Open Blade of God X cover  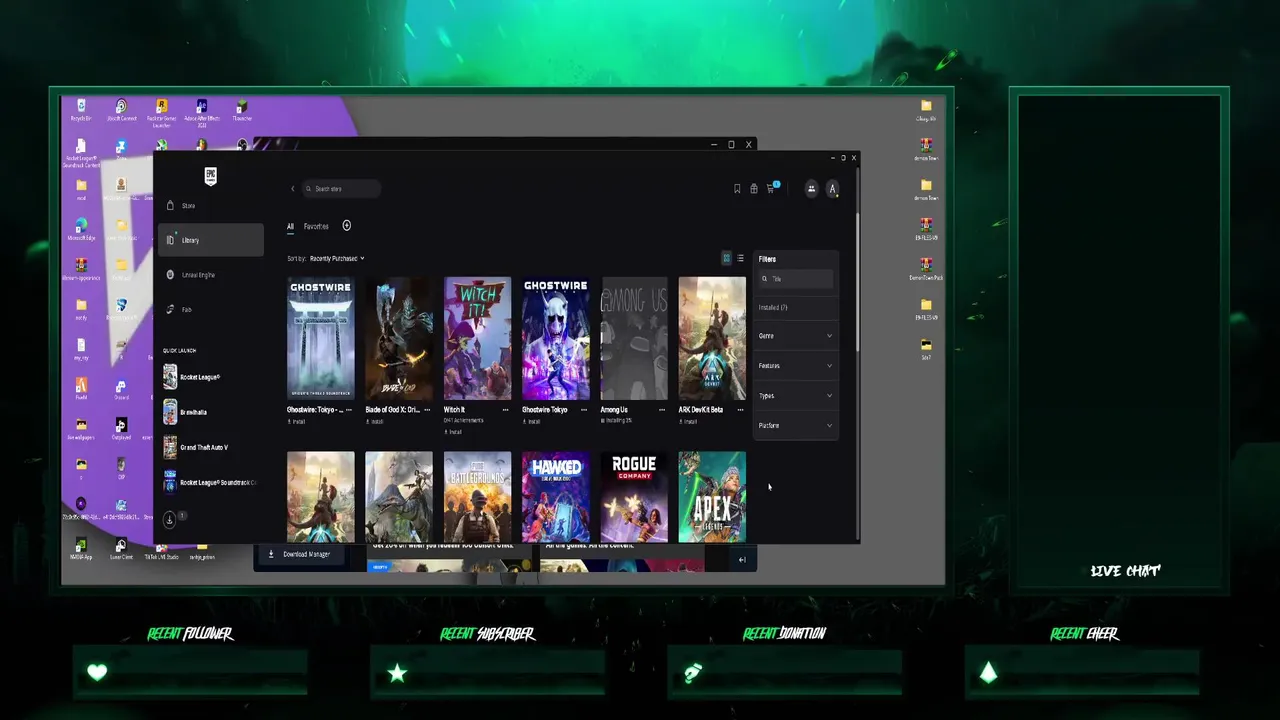tap(399, 338)
